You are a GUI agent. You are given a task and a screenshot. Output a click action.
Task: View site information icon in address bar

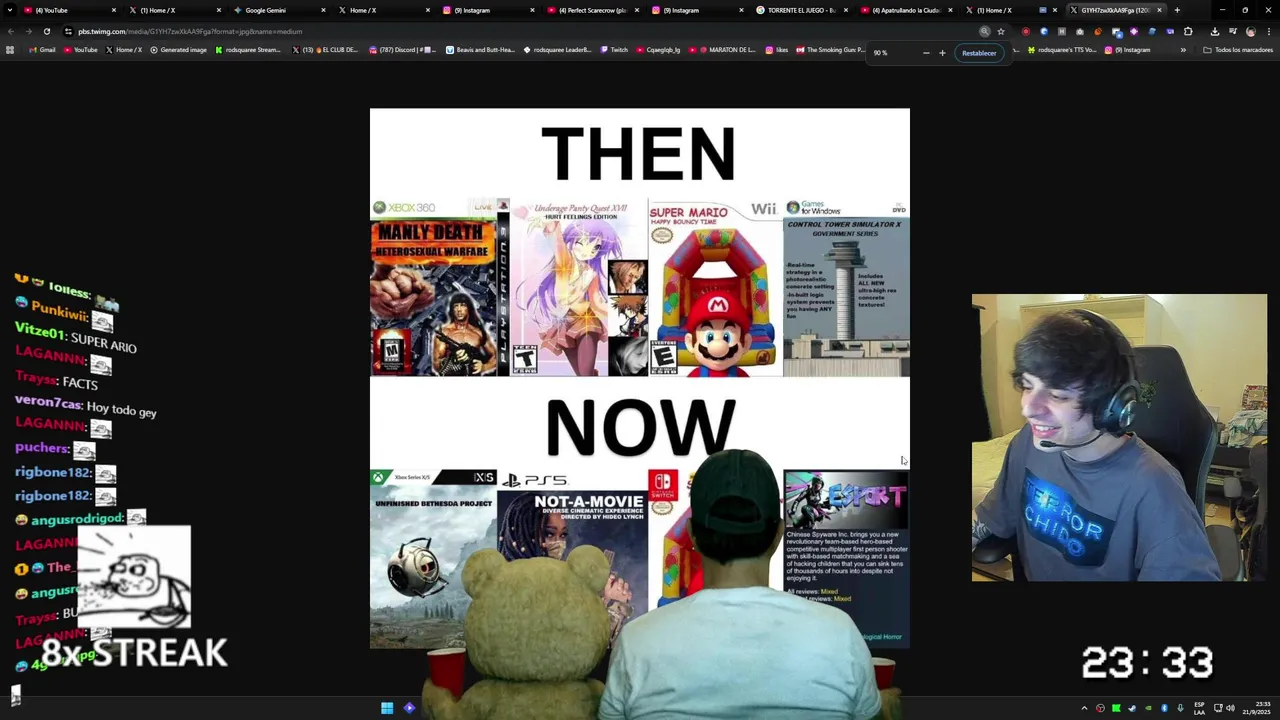[68, 31]
